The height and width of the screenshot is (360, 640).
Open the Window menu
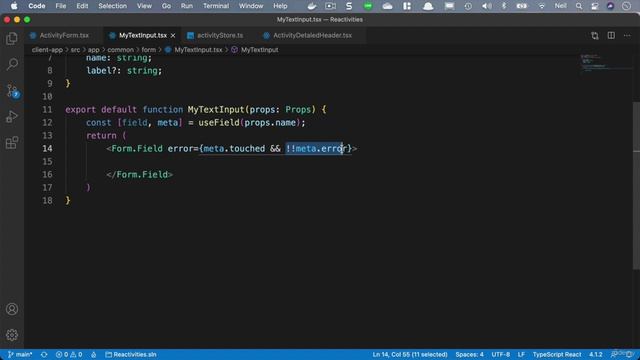point(251,6)
